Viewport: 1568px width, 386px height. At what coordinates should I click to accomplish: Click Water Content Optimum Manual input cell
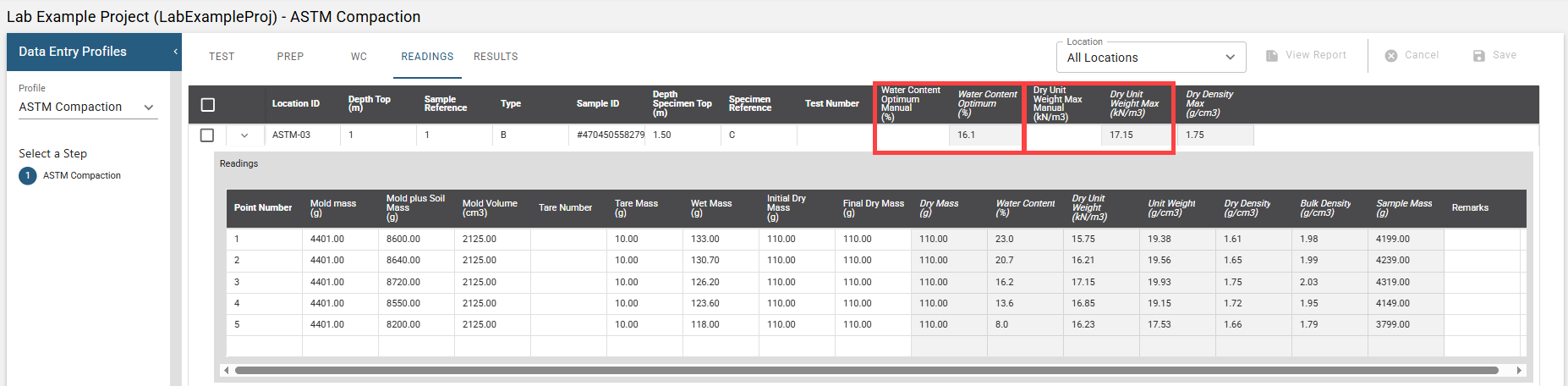pyautogui.click(x=911, y=135)
